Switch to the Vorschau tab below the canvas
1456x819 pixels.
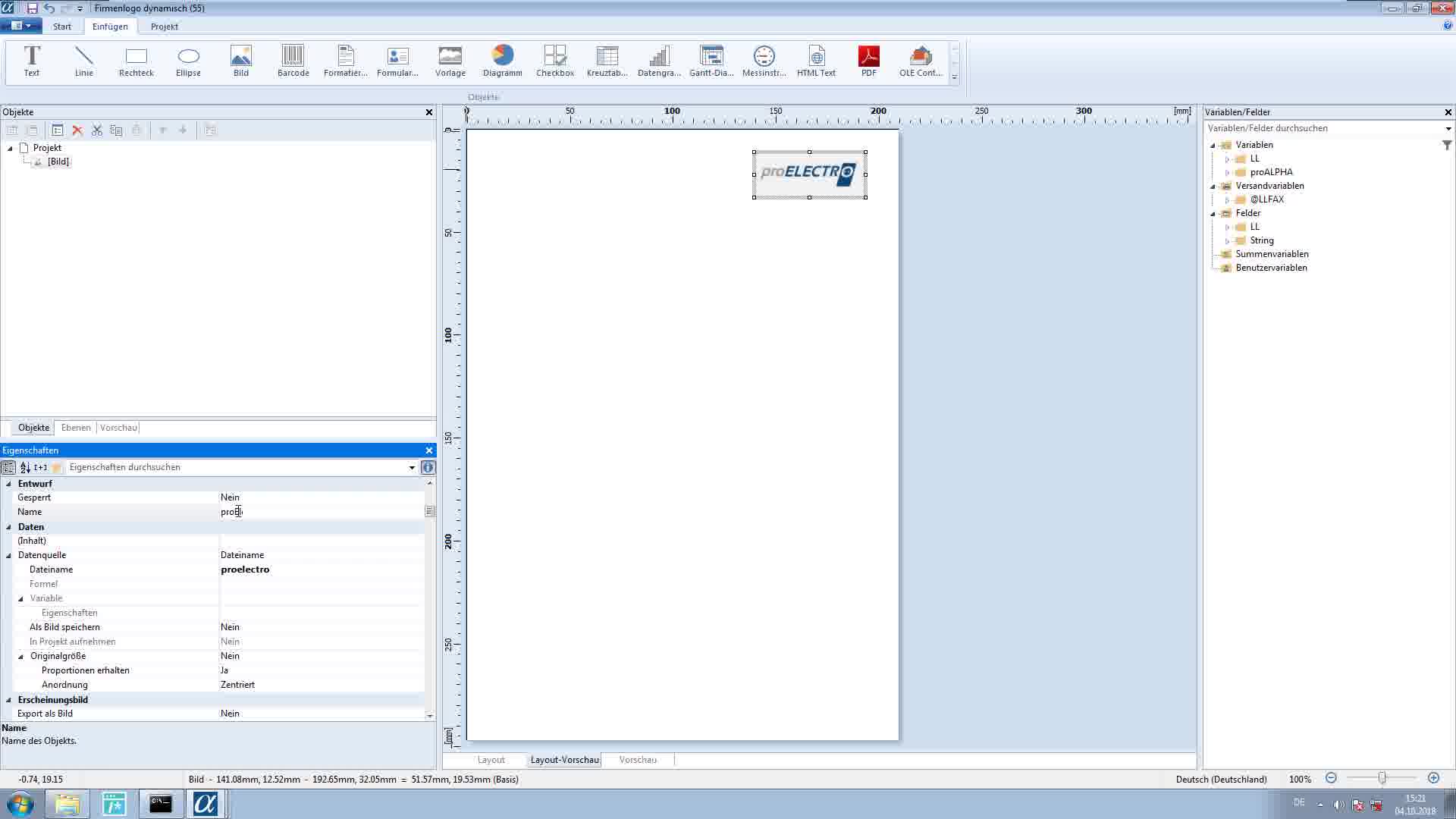pos(638,760)
